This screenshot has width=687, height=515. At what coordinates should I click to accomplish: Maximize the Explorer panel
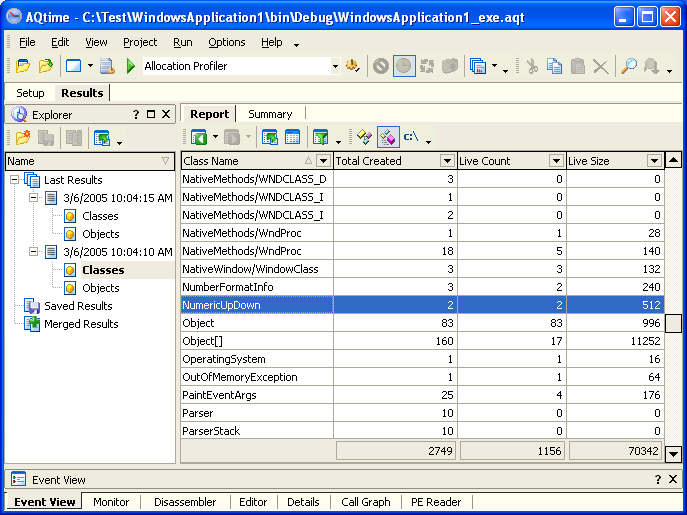151,114
